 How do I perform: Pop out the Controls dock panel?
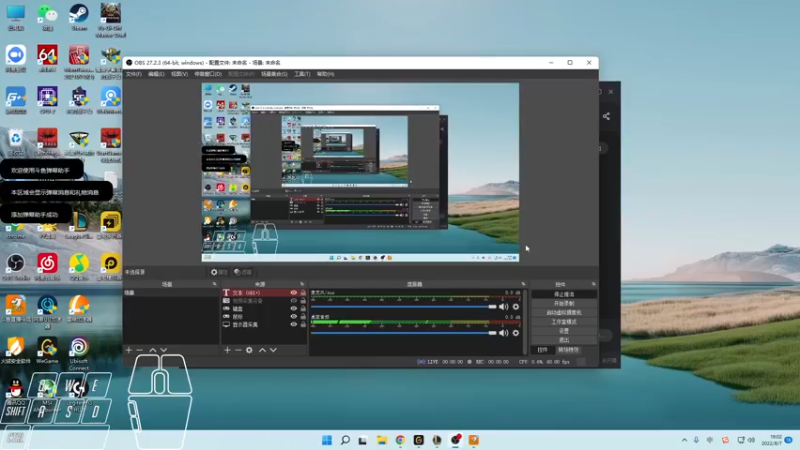point(593,284)
